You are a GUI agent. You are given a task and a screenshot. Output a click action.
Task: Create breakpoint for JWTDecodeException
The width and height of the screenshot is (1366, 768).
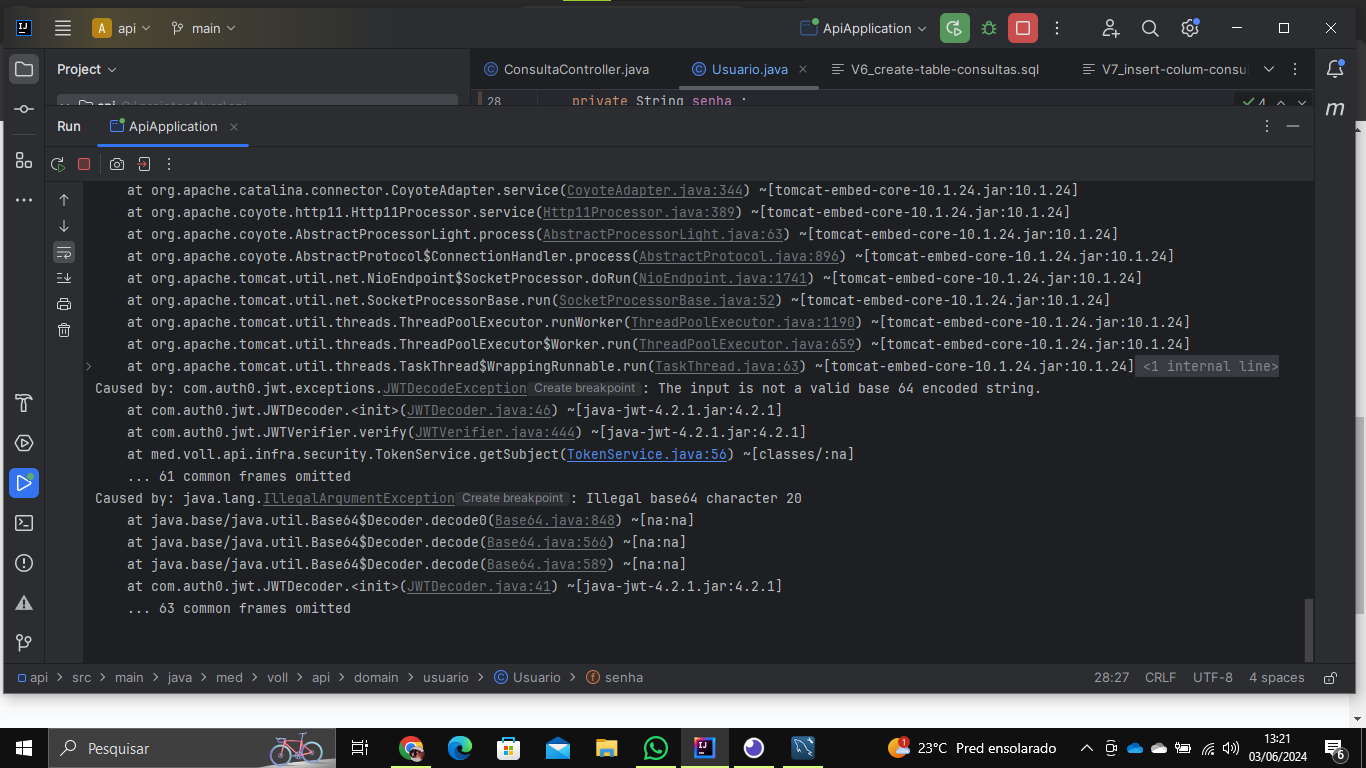pyautogui.click(x=584, y=388)
